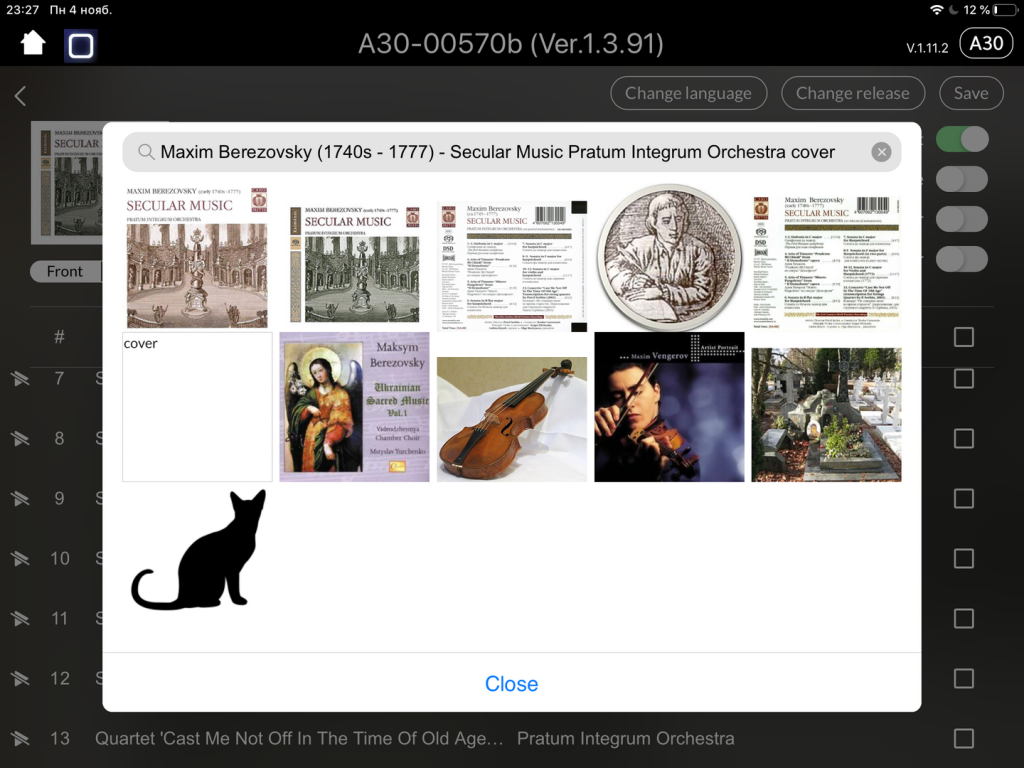Tap the home icon
The height and width of the screenshot is (768, 1024).
point(33,44)
